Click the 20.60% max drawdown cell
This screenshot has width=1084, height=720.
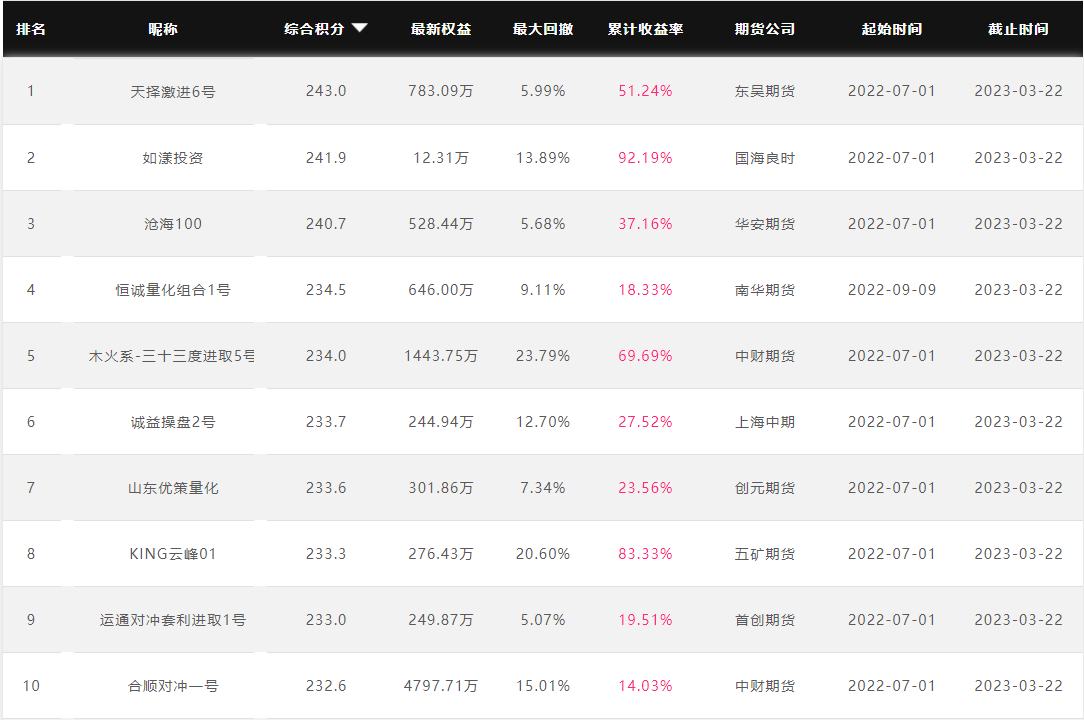(x=543, y=554)
